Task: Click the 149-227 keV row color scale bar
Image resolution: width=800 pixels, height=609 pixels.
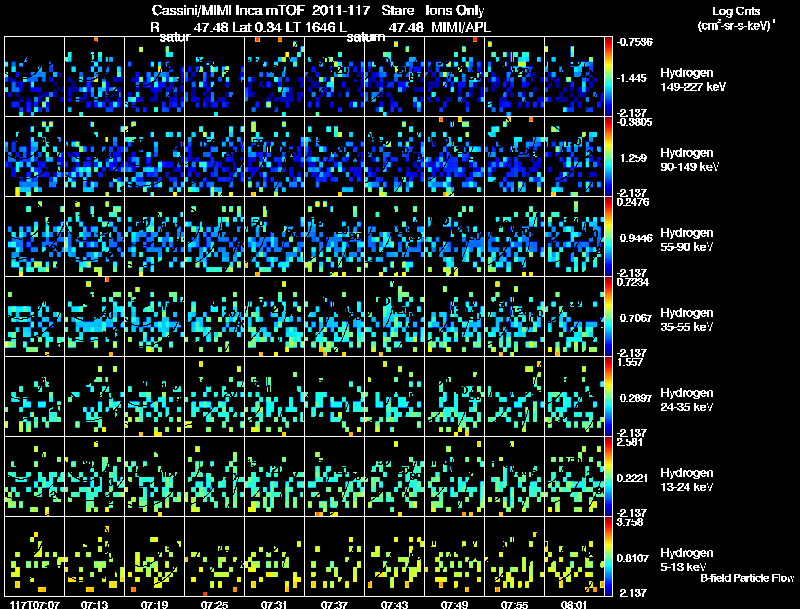Action: point(608,77)
